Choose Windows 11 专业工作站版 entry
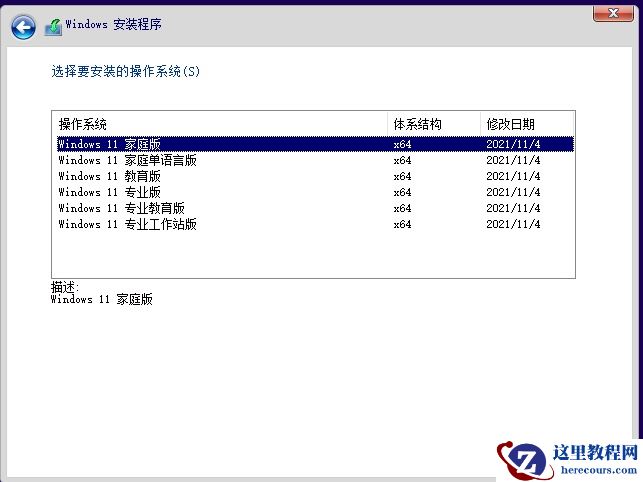The image size is (643, 482). pyautogui.click(x=315, y=224)
